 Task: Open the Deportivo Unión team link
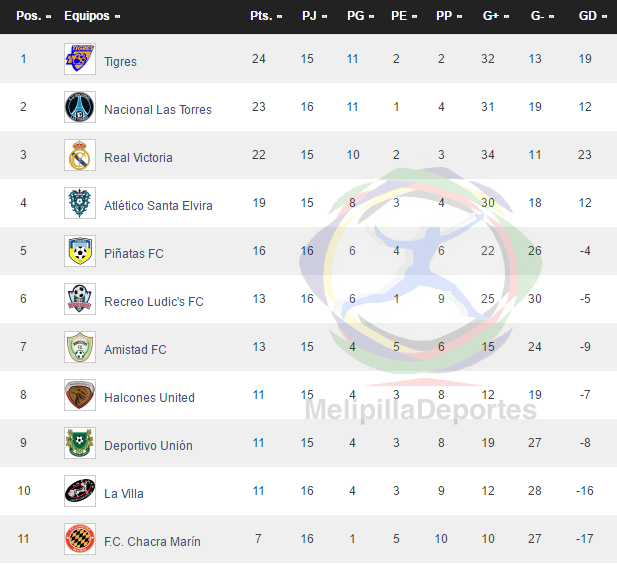pyautogui.click(x=148, y=446)
